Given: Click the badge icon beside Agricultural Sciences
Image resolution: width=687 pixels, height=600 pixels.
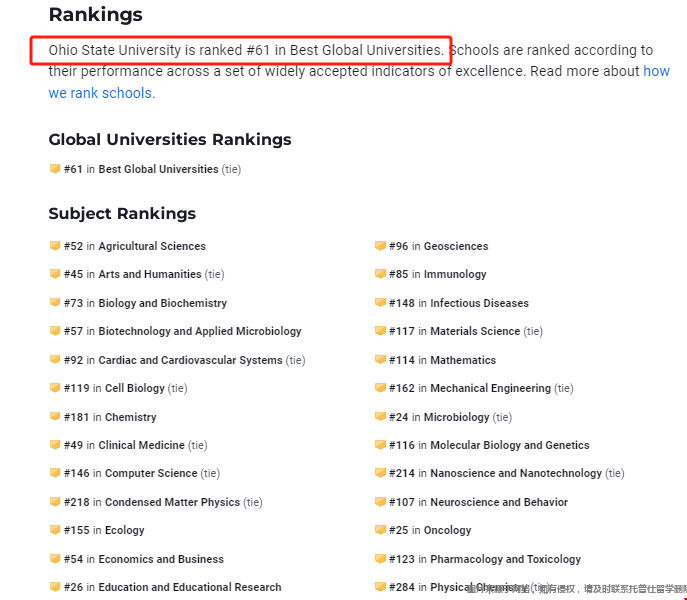Looking at the screenshot, I should tap(55, 245).
